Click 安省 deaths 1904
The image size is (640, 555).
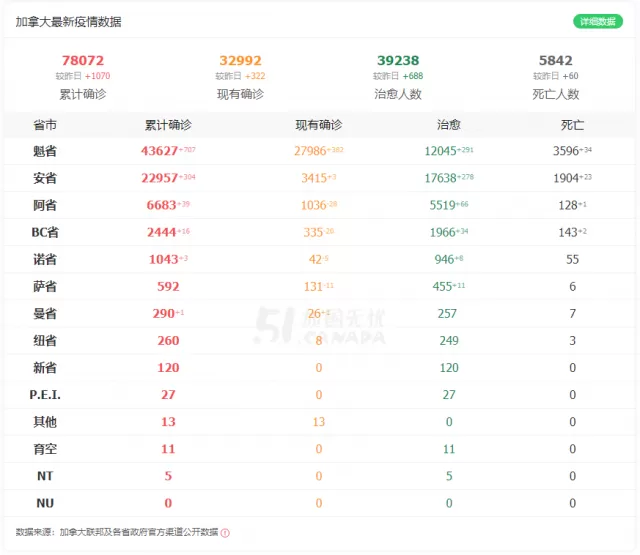pyautogui.click(x=566, y=178)
